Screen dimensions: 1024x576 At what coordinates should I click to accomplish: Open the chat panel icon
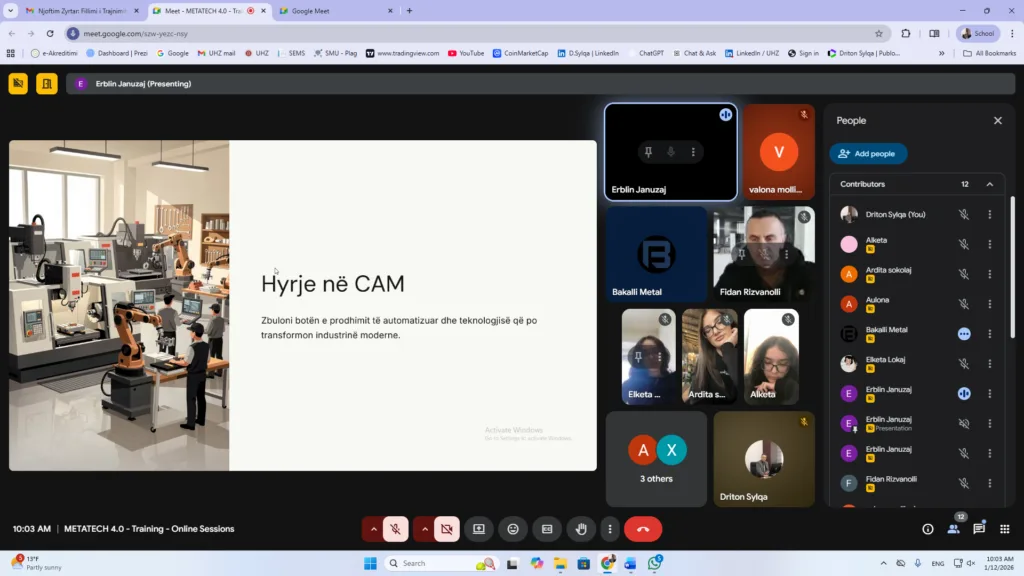click(979, 529)
